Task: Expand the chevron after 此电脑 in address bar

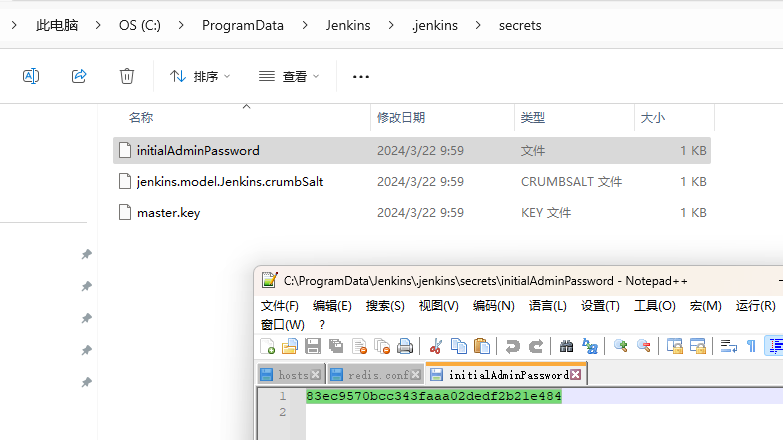Action: (x=98, y=25)
